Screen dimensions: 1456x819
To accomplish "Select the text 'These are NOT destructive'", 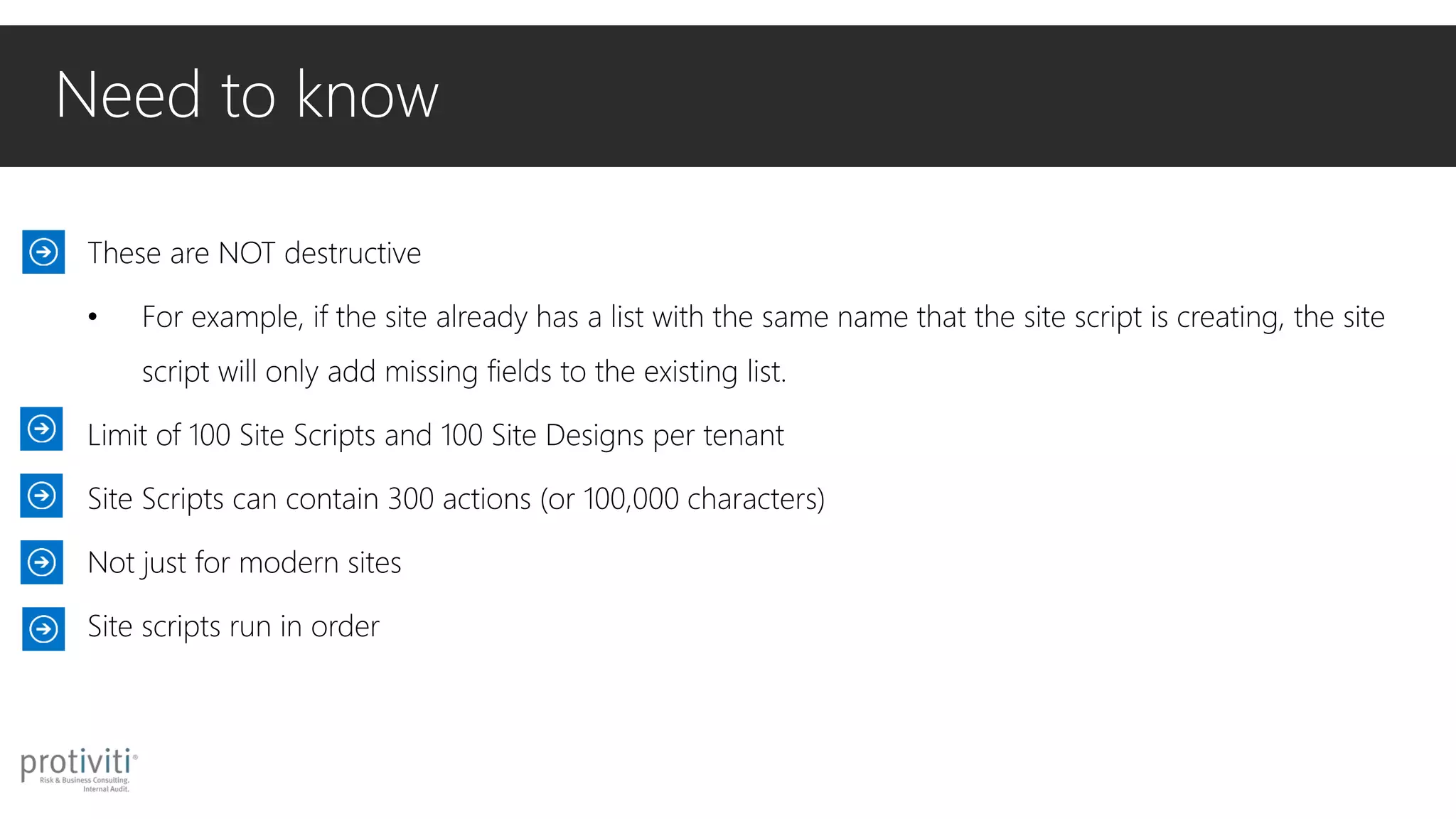I will pyautogui.click(x=255, y=253).
